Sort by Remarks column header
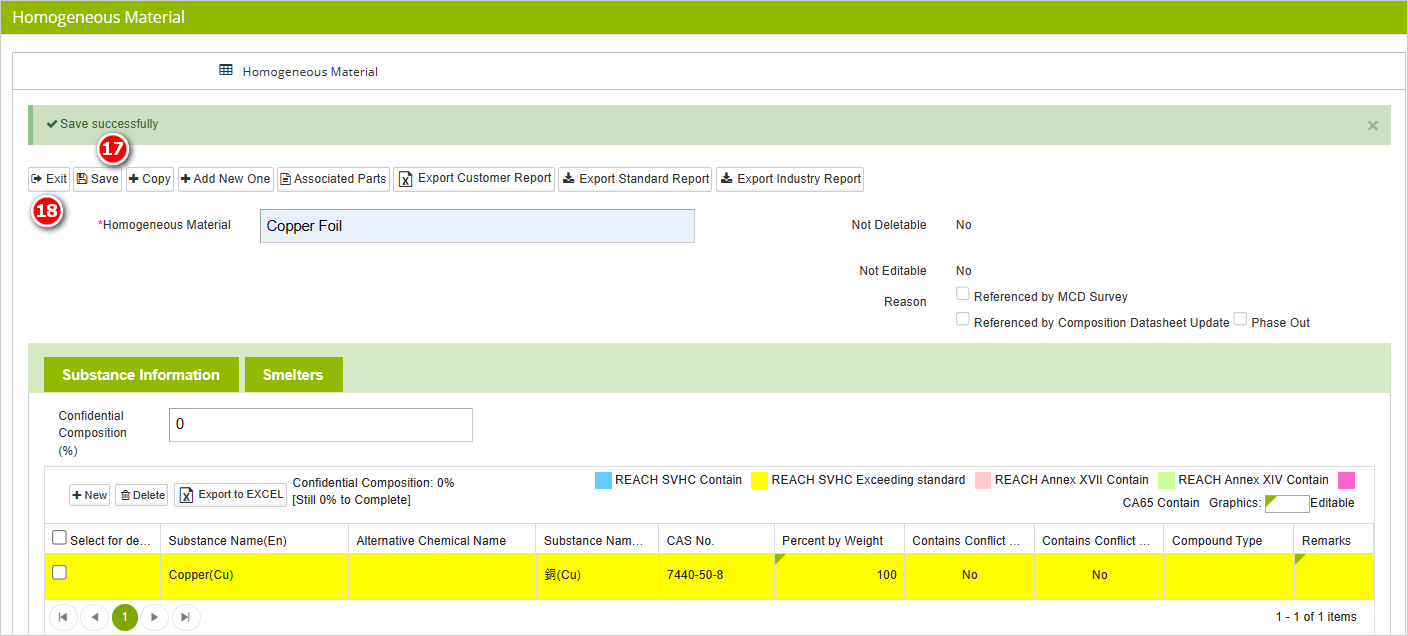Image resolution: width=1408 pixels, height=636 pixels. (x=1334, y=541)
